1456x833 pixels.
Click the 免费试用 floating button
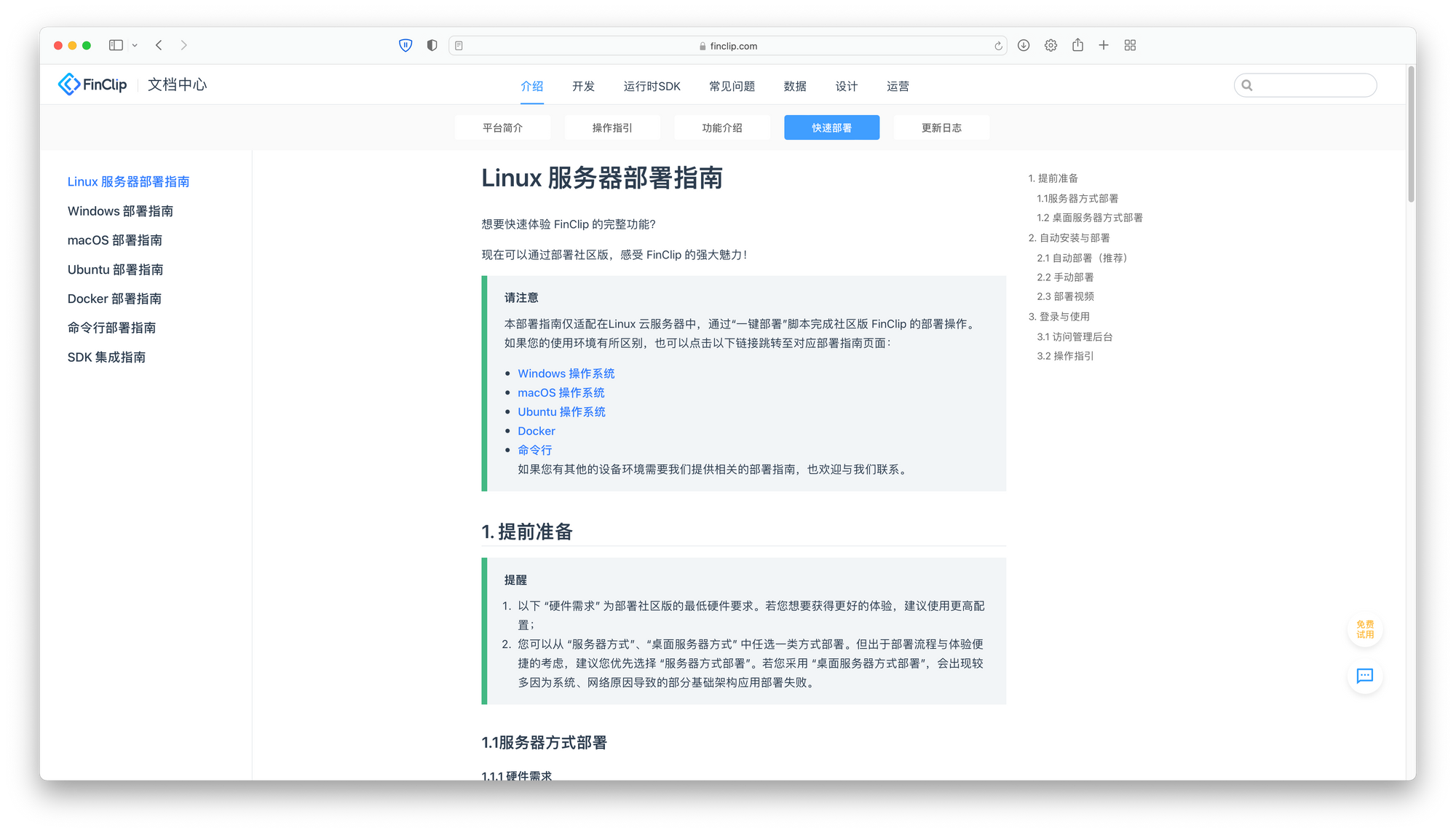[x=1365, y=629]
